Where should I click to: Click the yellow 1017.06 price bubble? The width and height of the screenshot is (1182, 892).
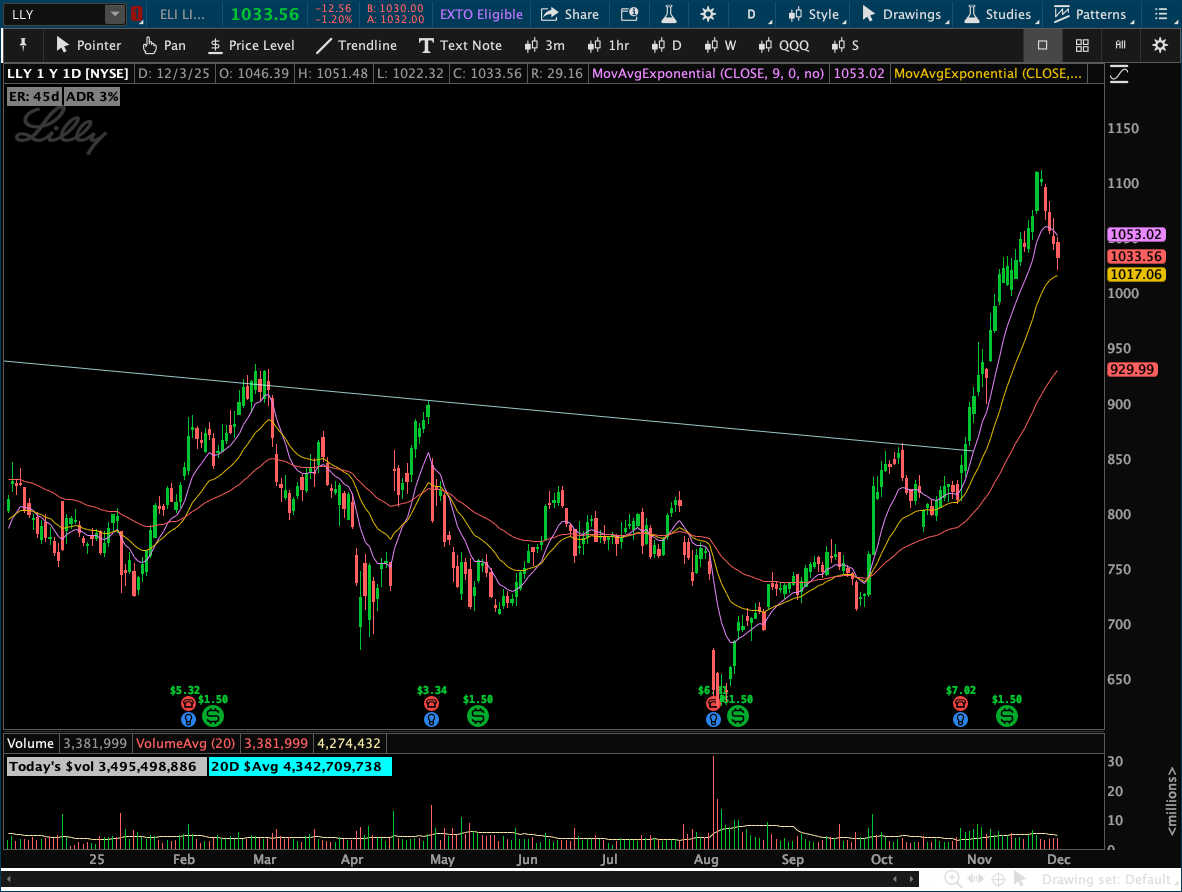[1135, 274]
